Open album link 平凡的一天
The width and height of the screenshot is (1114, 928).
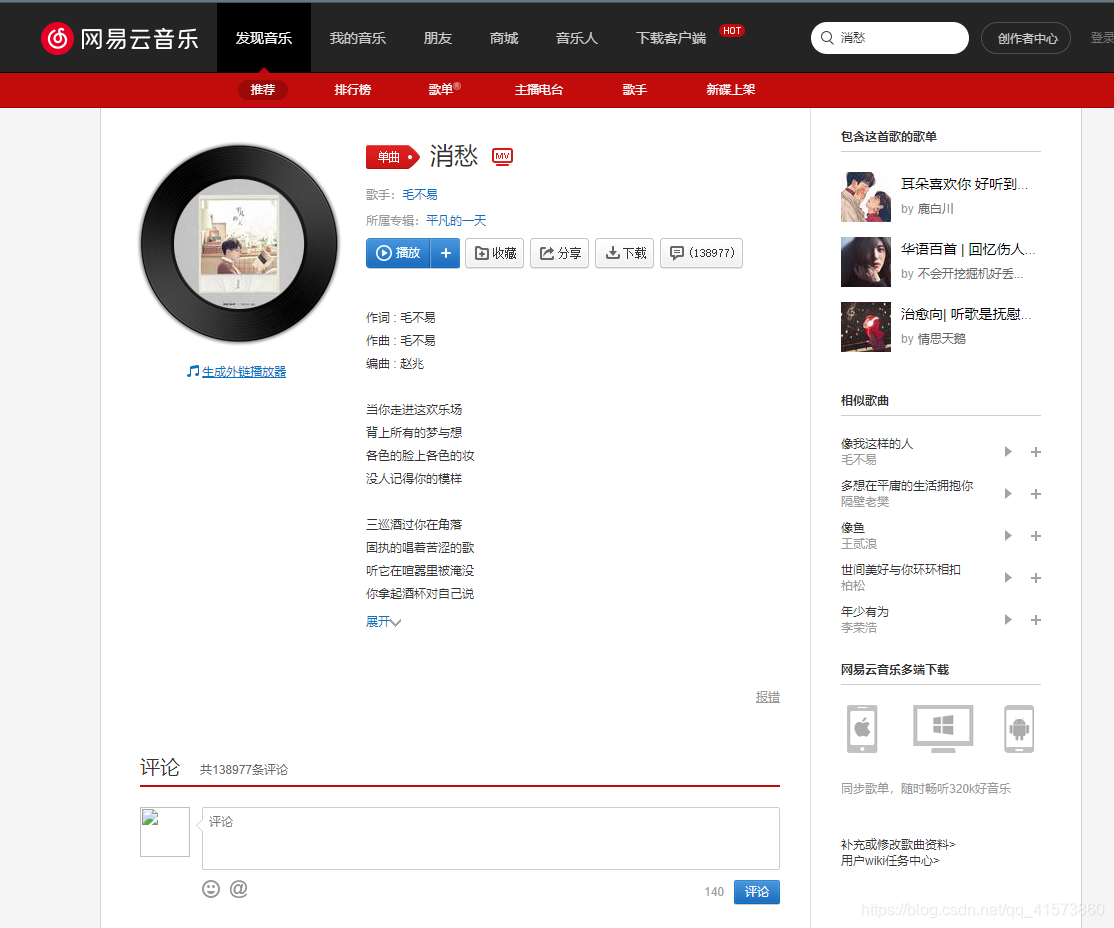tap(456, 221)
